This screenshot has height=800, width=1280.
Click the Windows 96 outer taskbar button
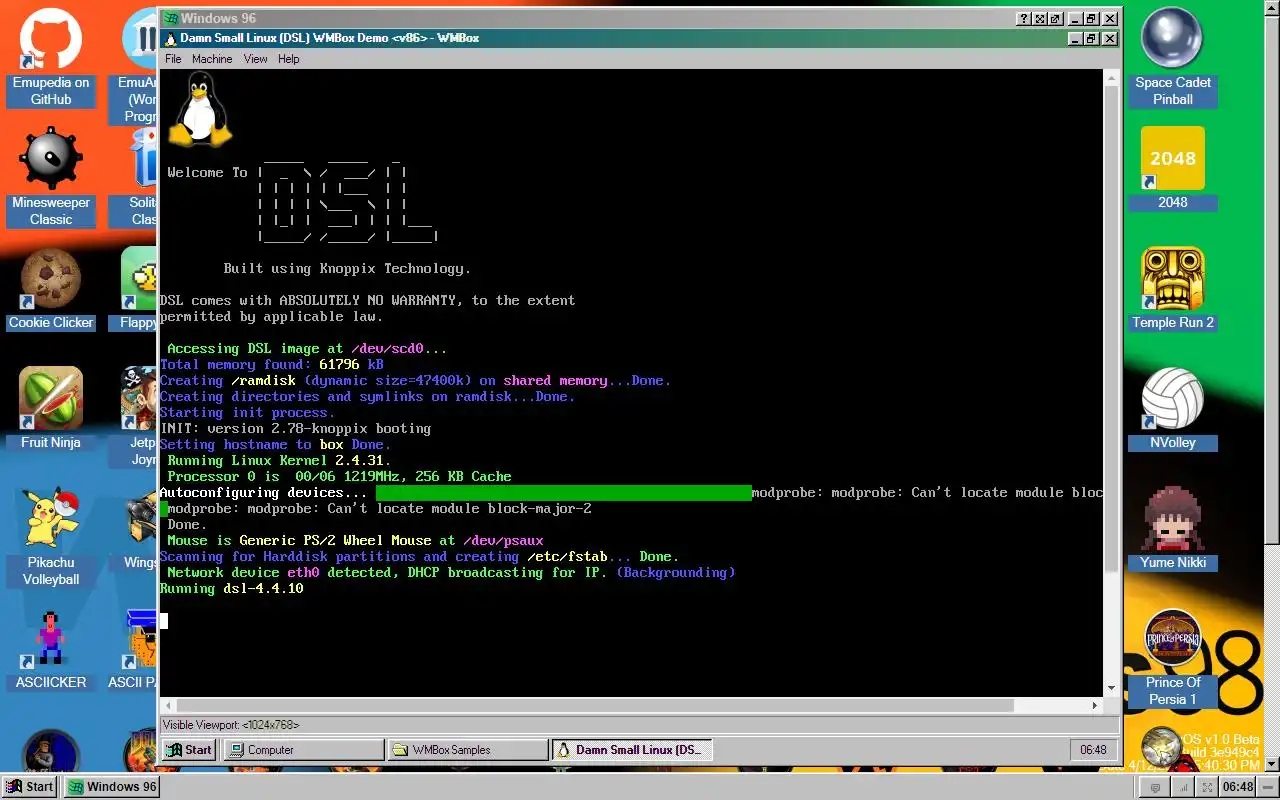[112, 787]
